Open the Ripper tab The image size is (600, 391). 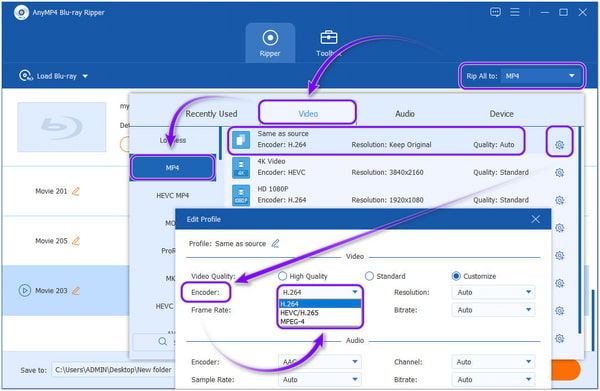pos(270,43)
